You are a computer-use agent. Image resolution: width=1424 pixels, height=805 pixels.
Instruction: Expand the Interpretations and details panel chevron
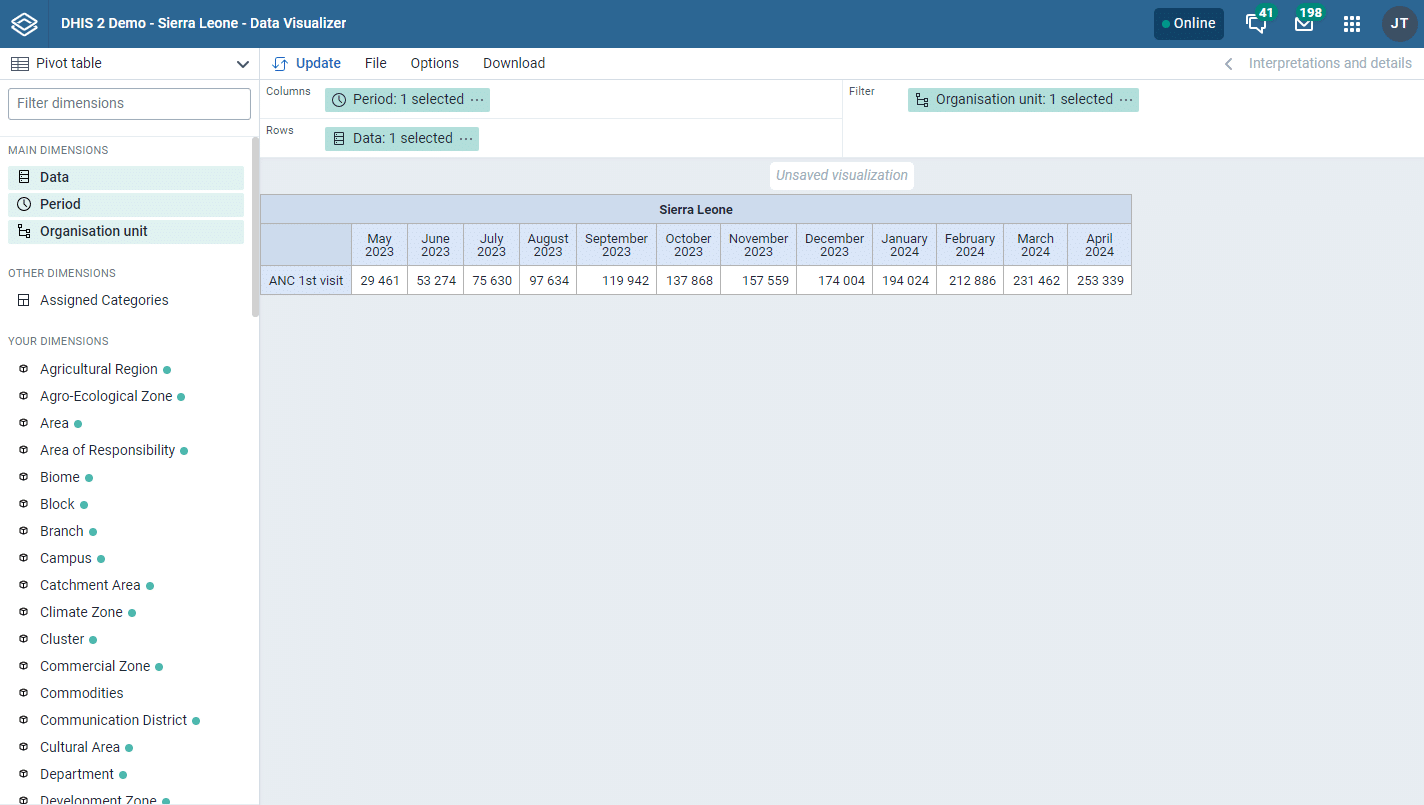[1229, 64]
